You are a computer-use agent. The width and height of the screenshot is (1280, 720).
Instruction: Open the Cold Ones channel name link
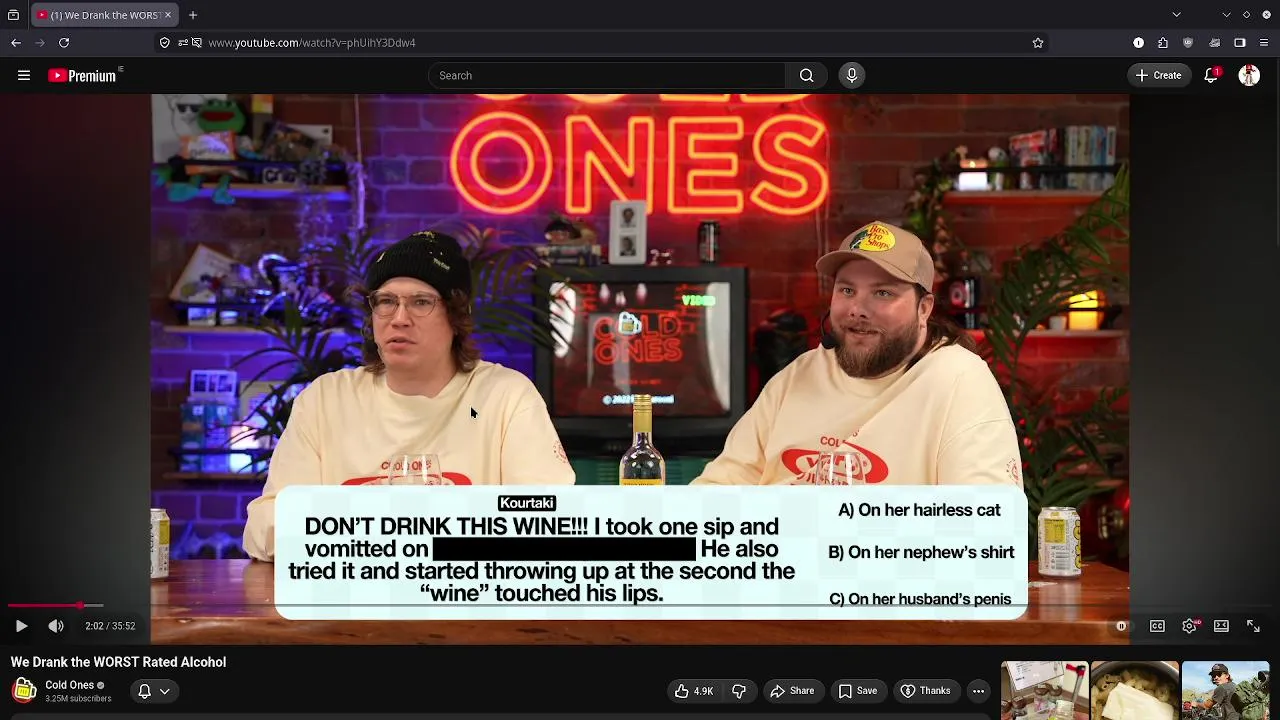point(69,685)
